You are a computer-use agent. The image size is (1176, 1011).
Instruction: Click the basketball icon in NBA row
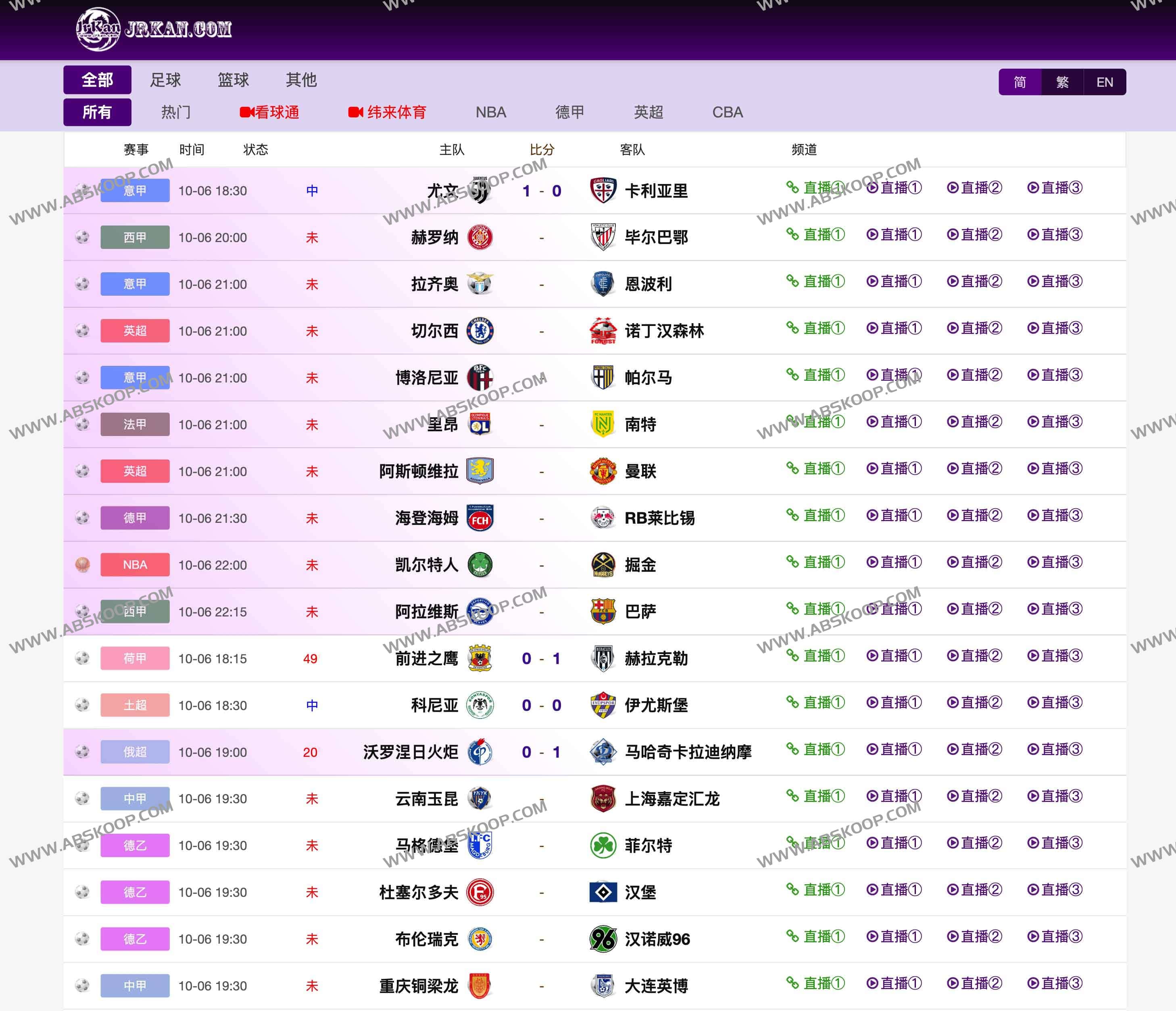click(x=83, y=565)
